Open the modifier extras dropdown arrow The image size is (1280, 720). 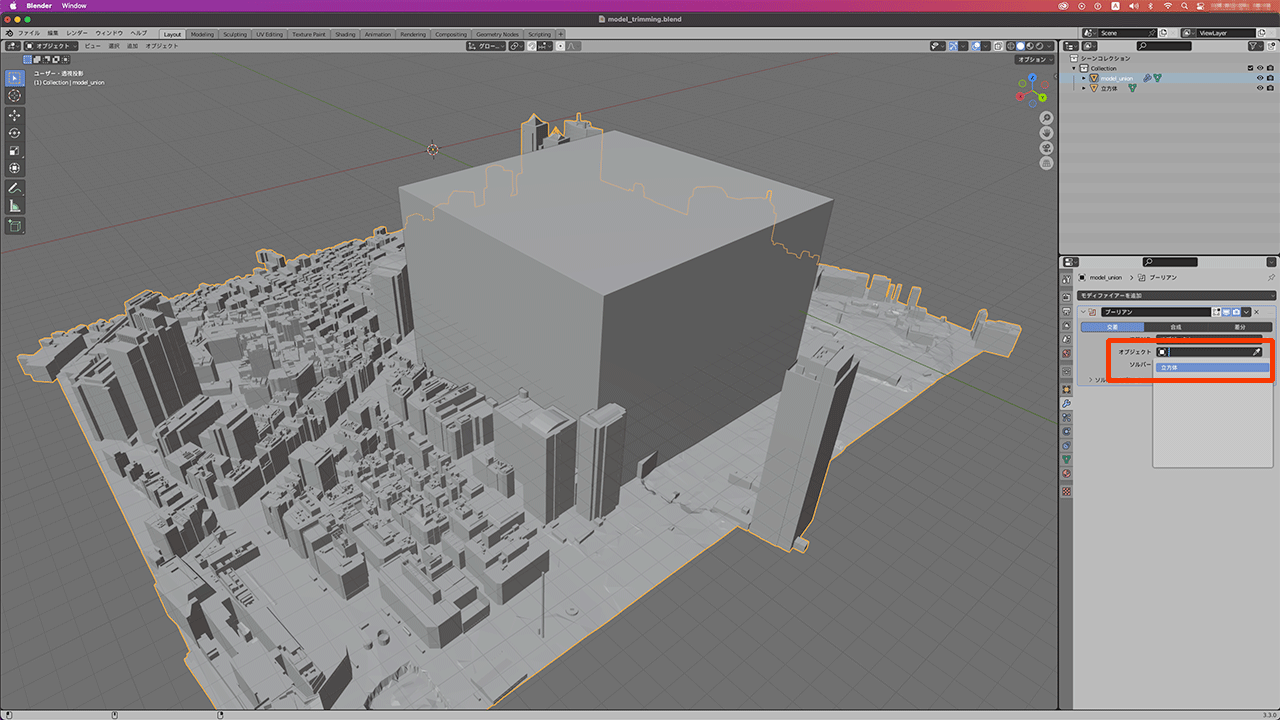point(1247,312)
